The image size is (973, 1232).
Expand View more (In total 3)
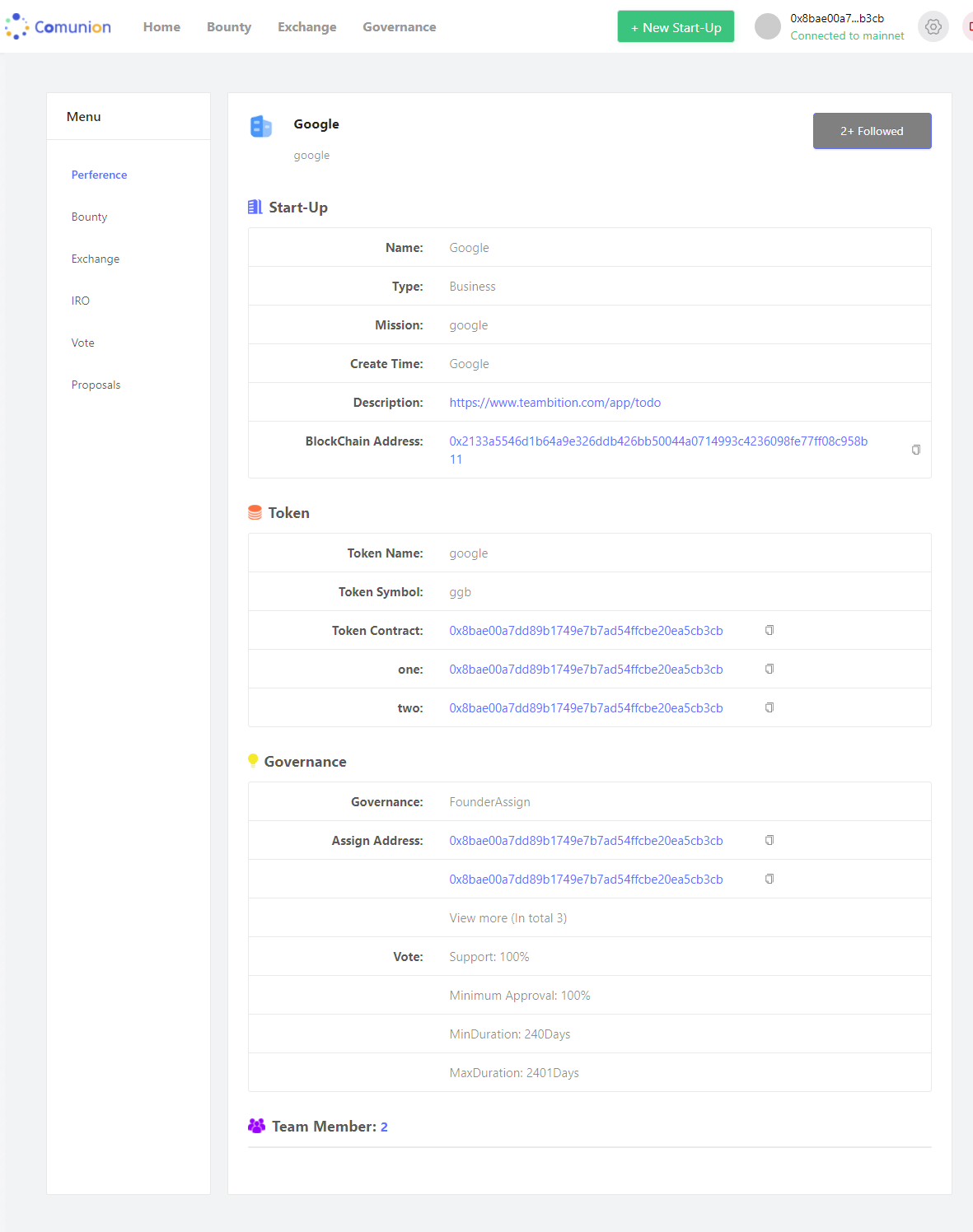click(508, 918)
